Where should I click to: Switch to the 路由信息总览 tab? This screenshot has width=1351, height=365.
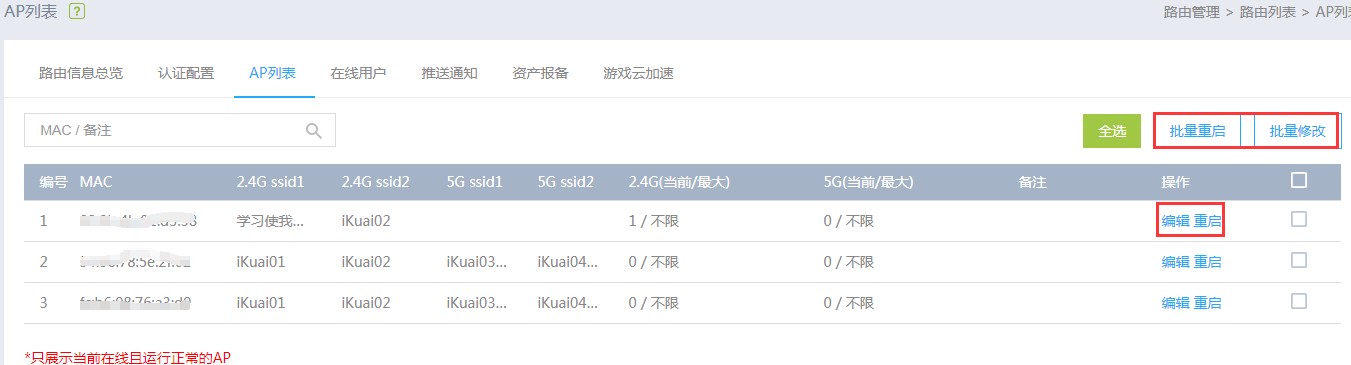81,73
